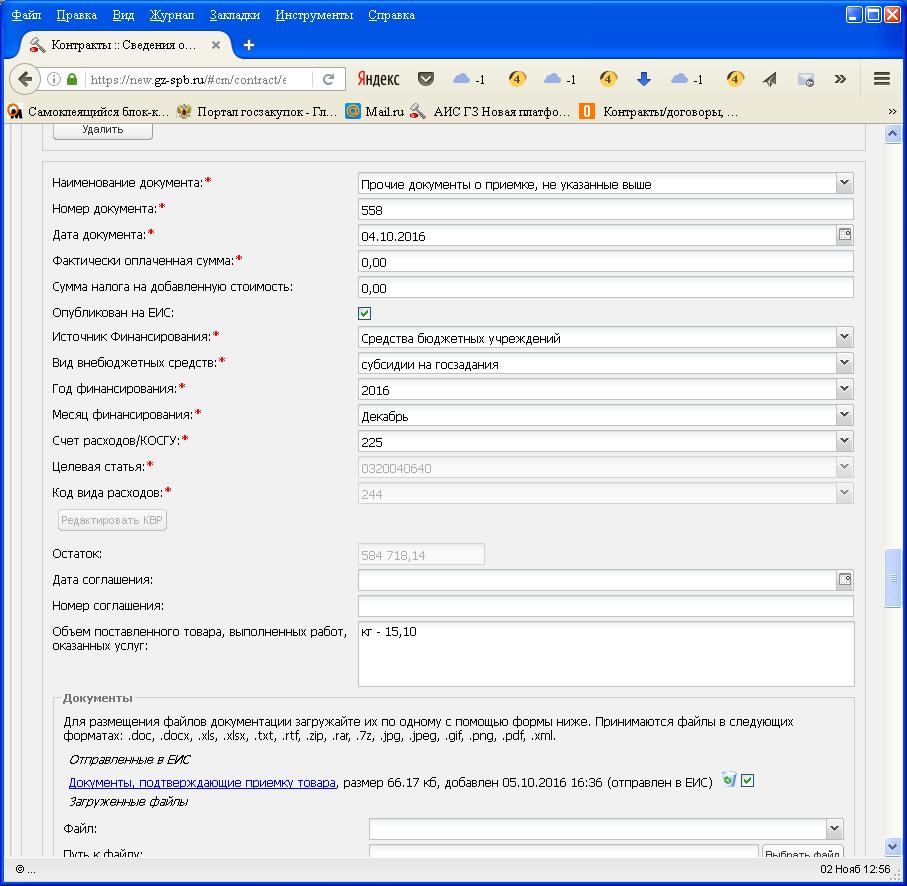The height and width of the screenshot is (886, 907).
Task: Select the Контракты :: Сведения tab
Action: (x=123, y=45)
